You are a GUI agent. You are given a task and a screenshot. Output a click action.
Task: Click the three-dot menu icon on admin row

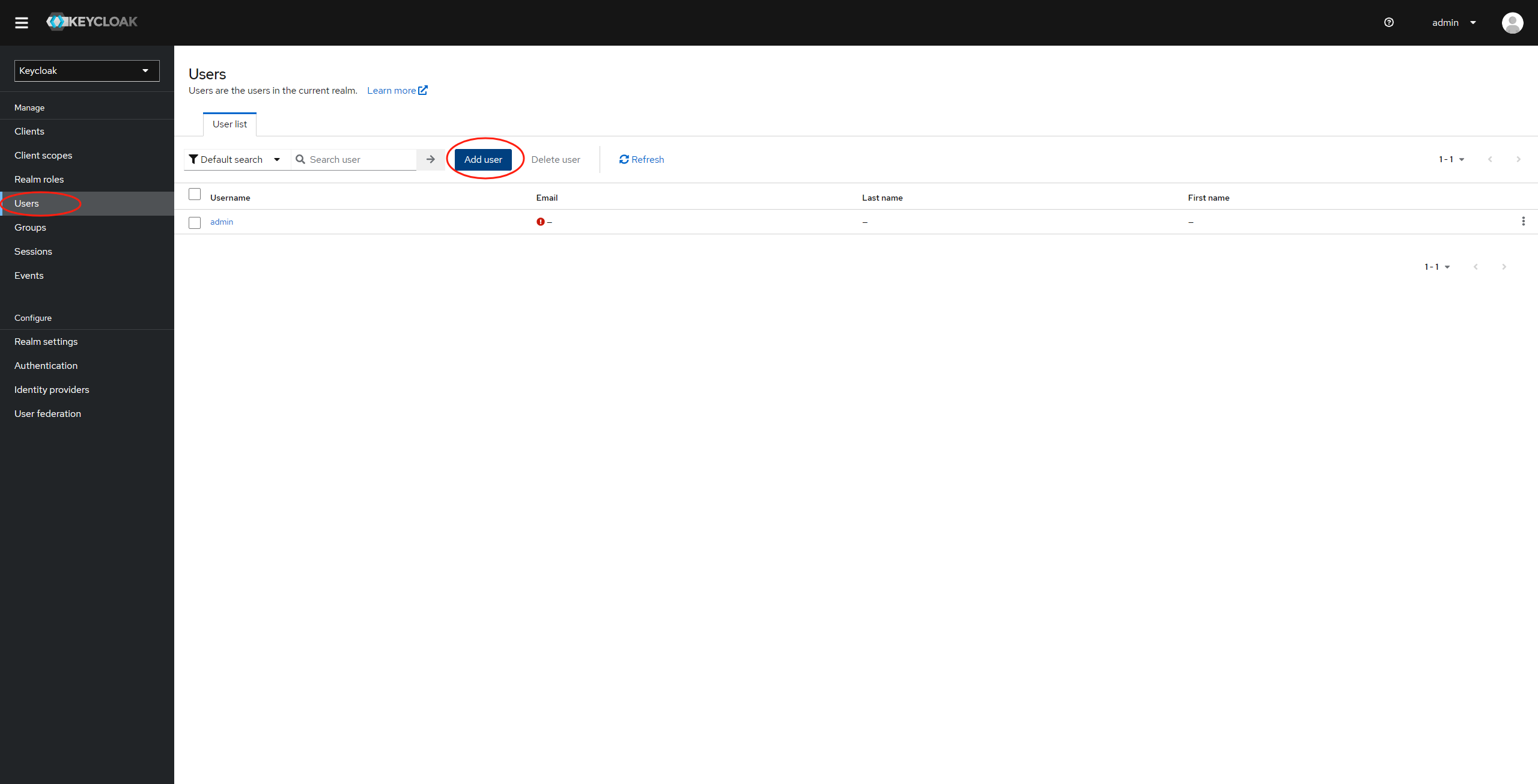coord(1523,221)
